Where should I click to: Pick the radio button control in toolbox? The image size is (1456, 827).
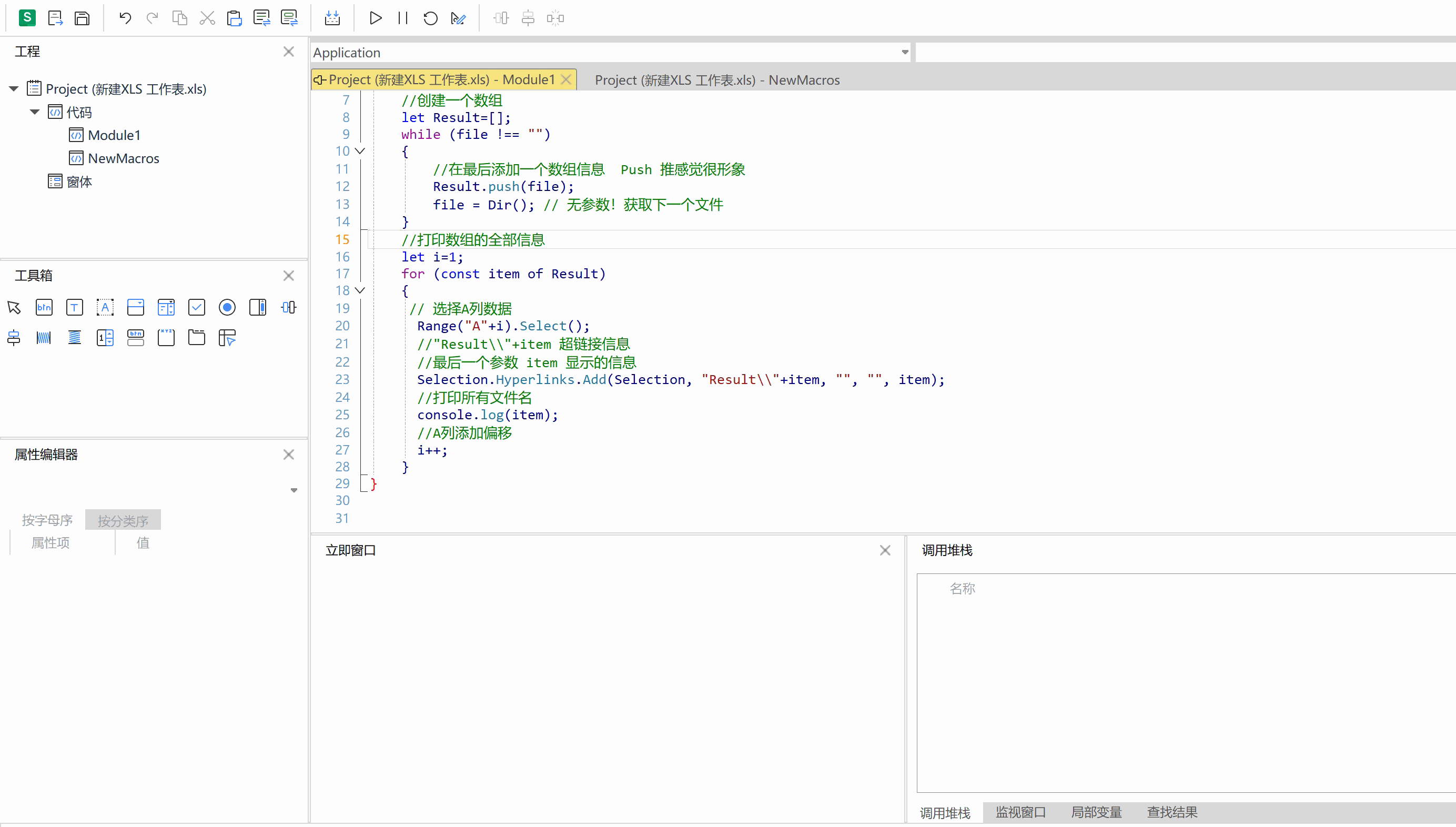(x=227, y=307)
